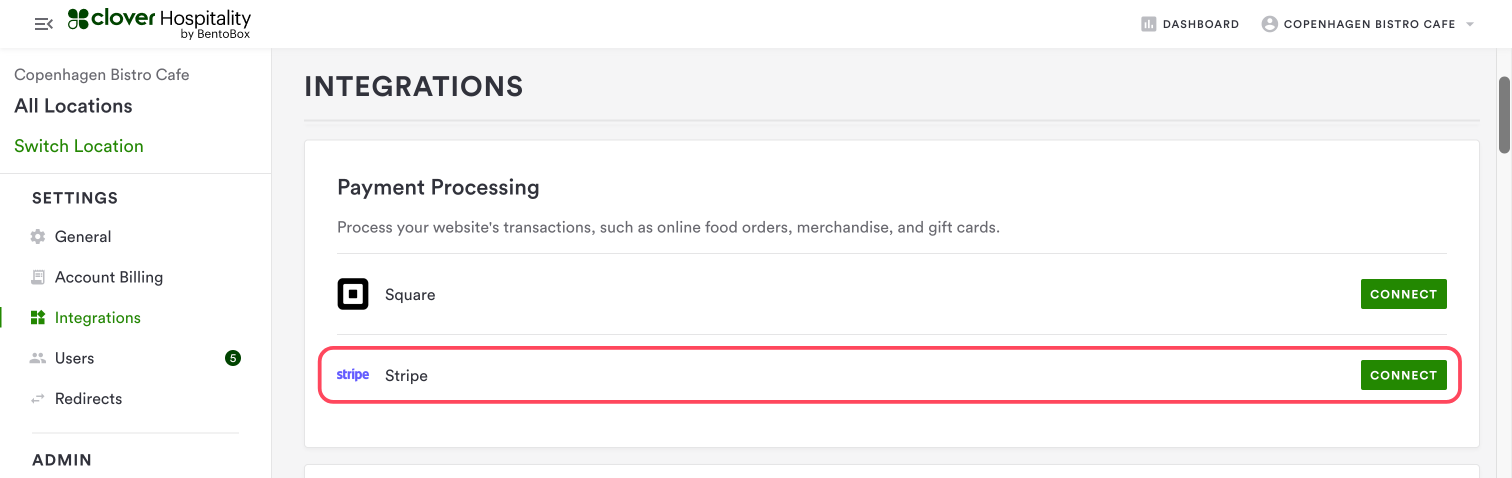The height and width of the screenshot is (478, 1512).
Task: Click the Switch Location link
Action: [x=79, y=146]
